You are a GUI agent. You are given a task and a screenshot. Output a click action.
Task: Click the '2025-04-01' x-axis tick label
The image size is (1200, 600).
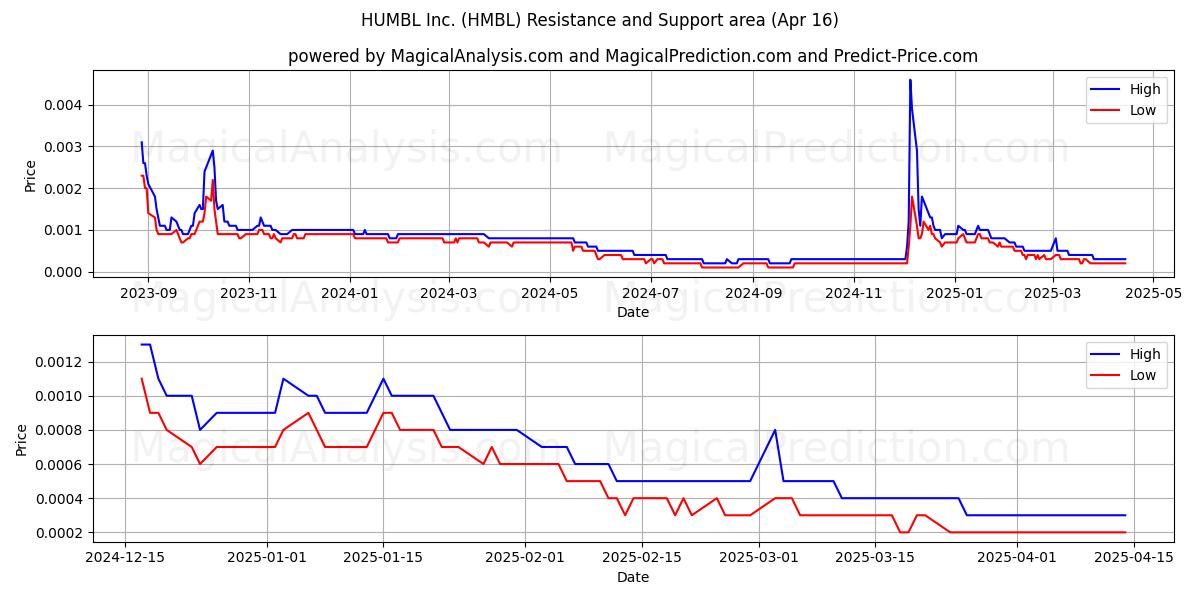(1016, 558)
